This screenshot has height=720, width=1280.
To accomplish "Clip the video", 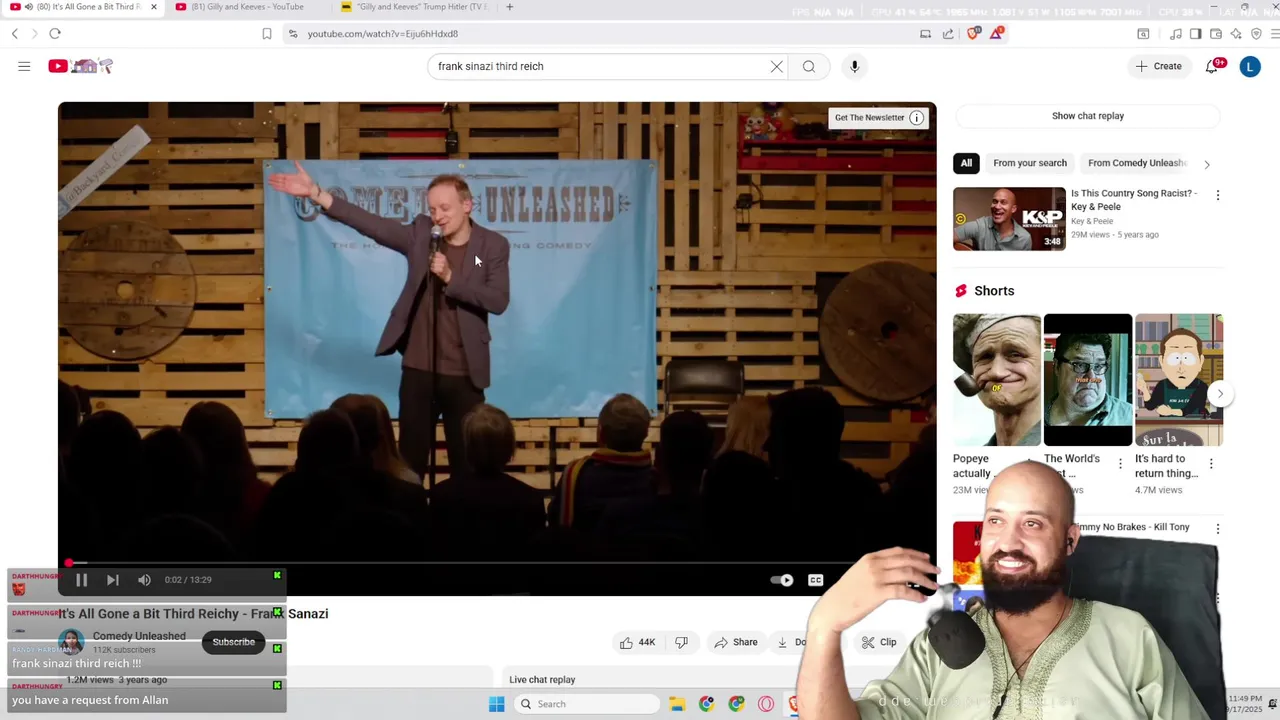I will (x=879, y=642).
